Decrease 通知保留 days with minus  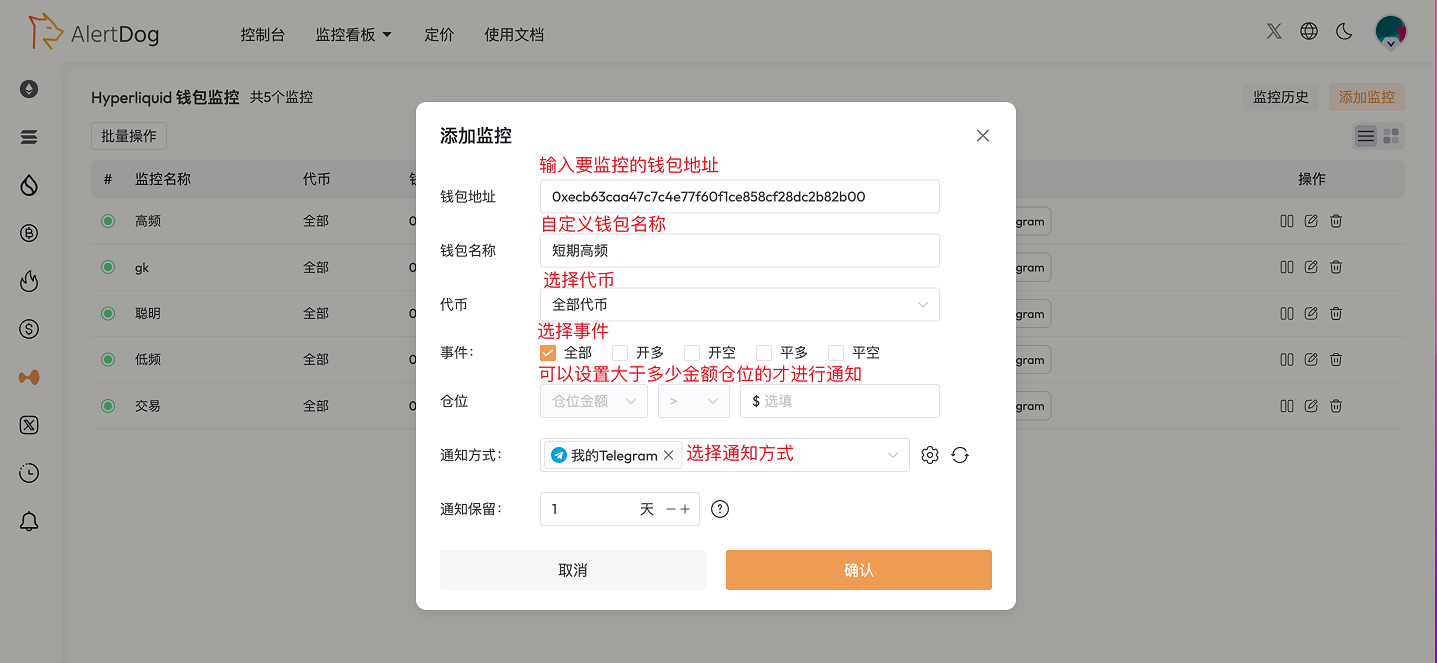pyautogui.click(x=671, y=509)
